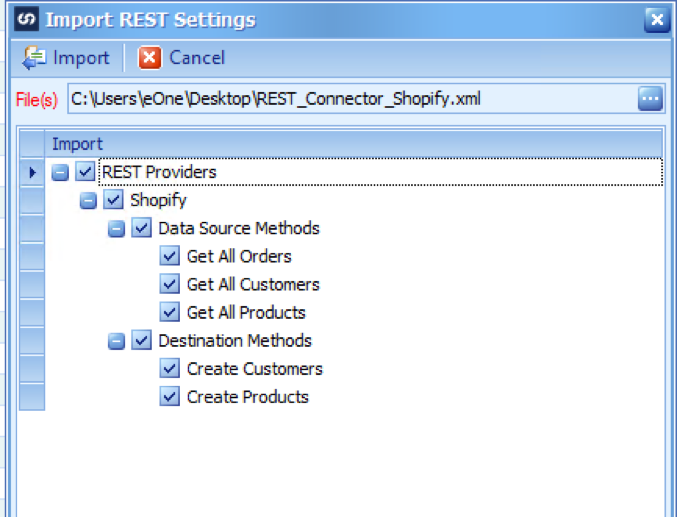
Task: Uncheck the Create Products checkbox
Action: pos(170,397)
